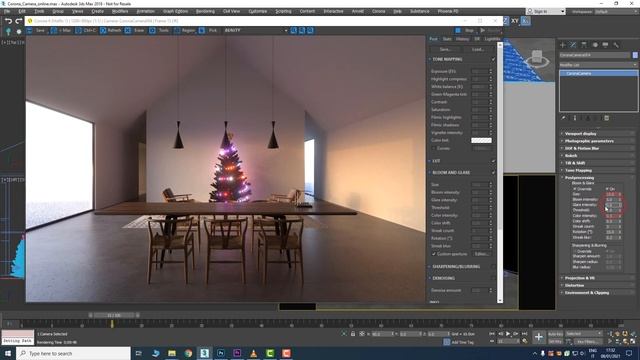Open the Utilities wrench panel icon
This screenshot has height=360, width=640.
(x=616, y=45)
